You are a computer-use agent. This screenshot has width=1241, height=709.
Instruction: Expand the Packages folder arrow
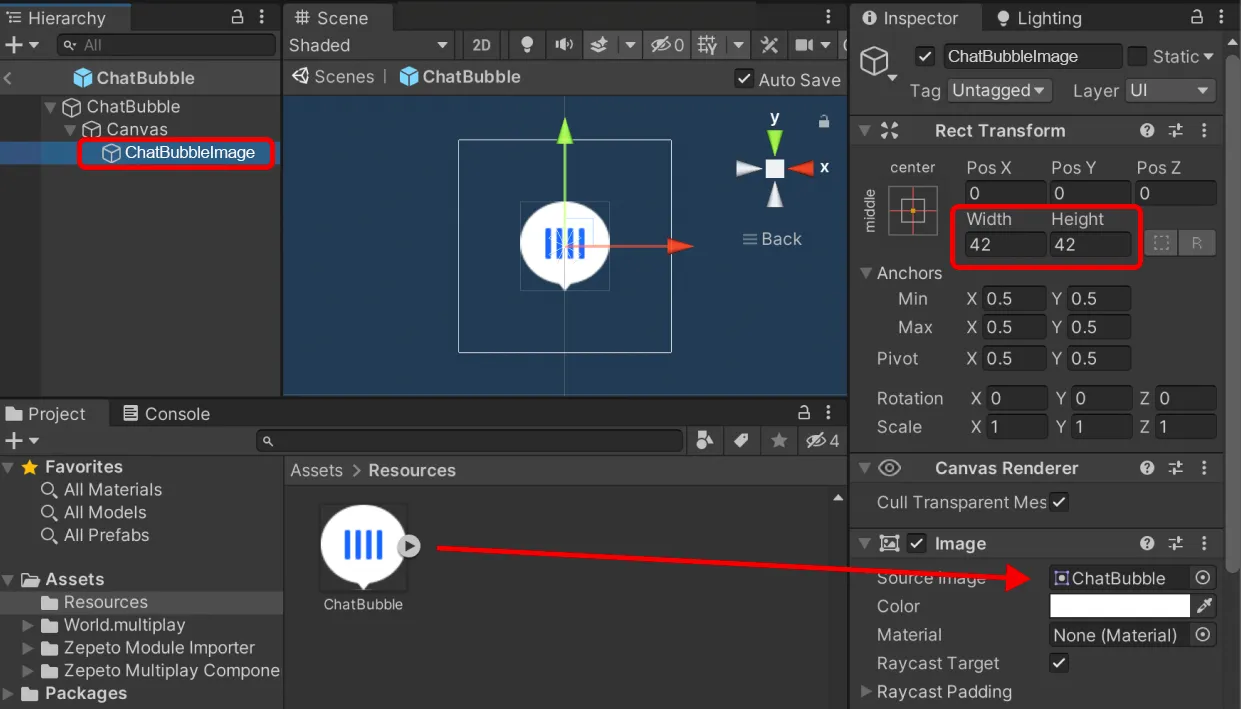[x=8, y=693]
